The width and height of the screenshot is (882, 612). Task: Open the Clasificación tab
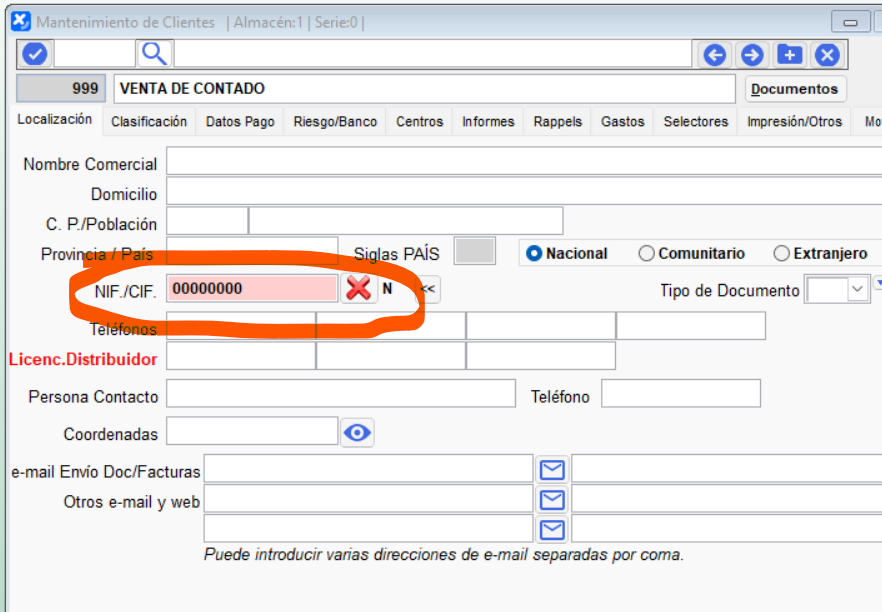pos(149,121)
